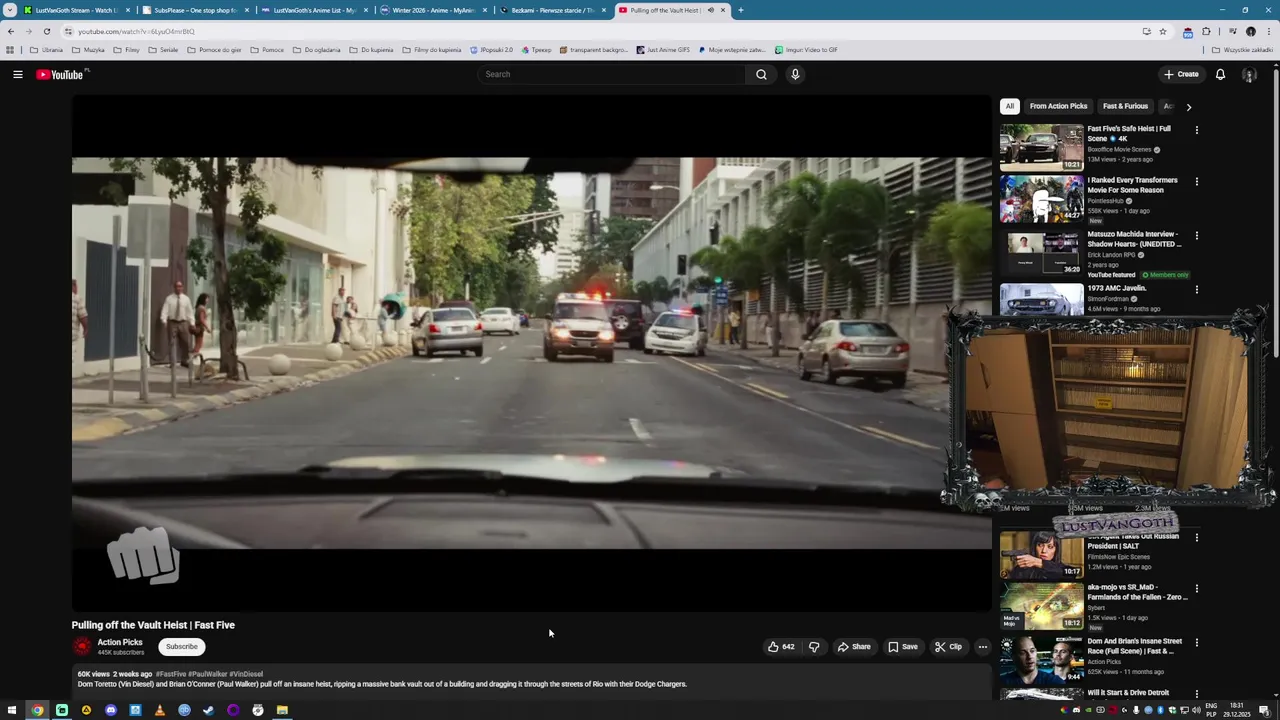
Task: Click the Chrome address bar URL
Action: coord(137,31)
